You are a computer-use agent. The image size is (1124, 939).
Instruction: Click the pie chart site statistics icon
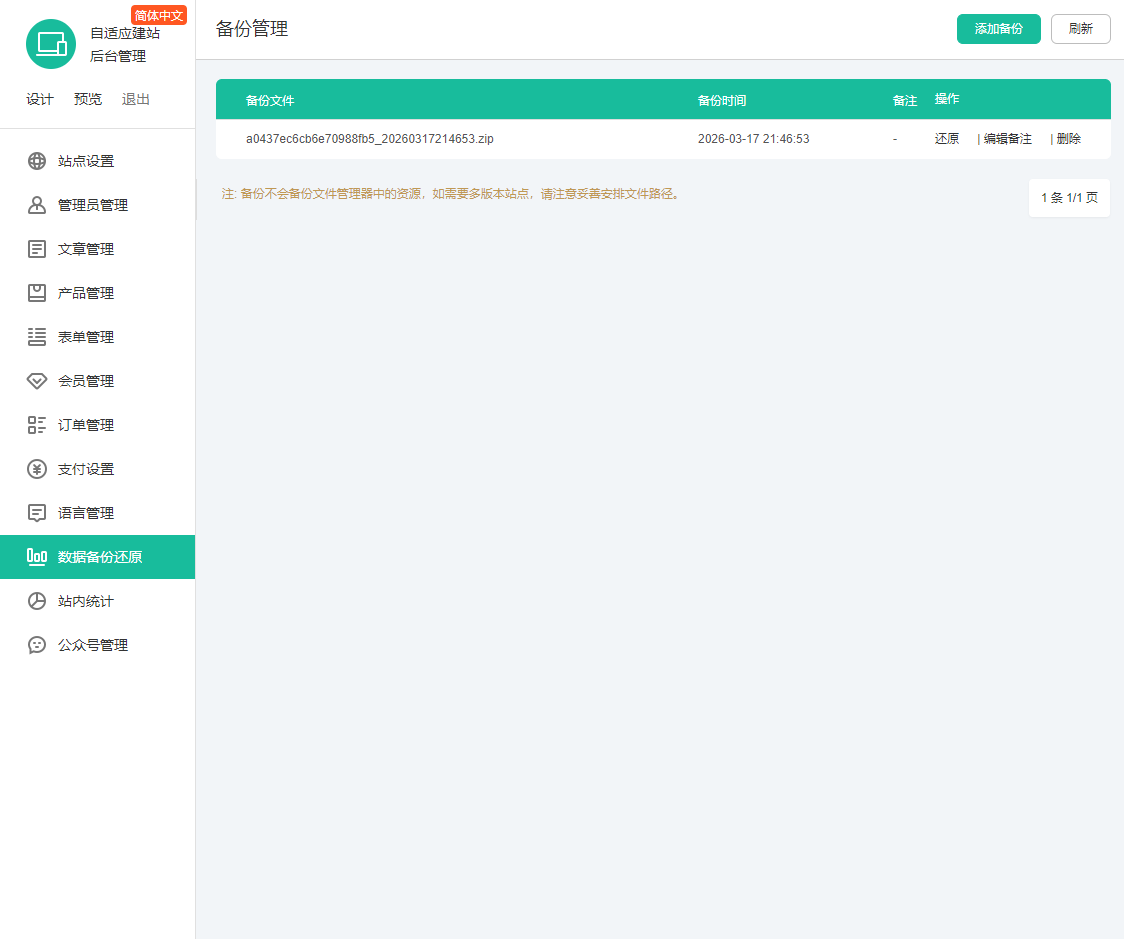pyautogui.click(x=37, y=601)
